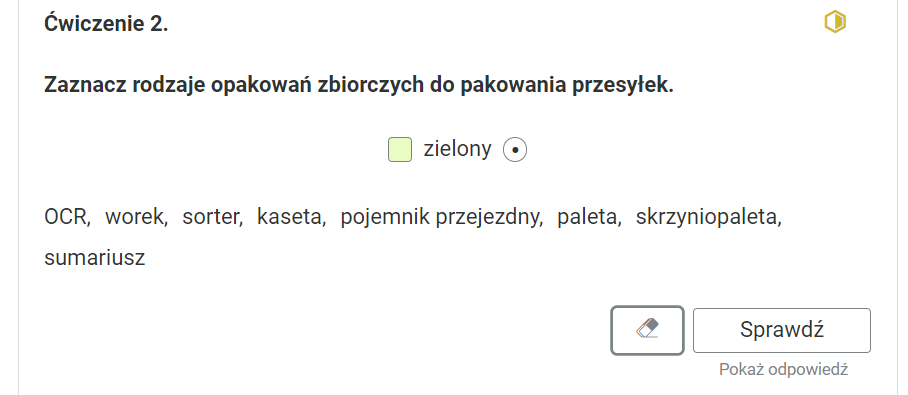Image resolution: width=908 pixels, height=395 pixels.
Task: Mark the word 'paleta'
Action: point(587,217)
